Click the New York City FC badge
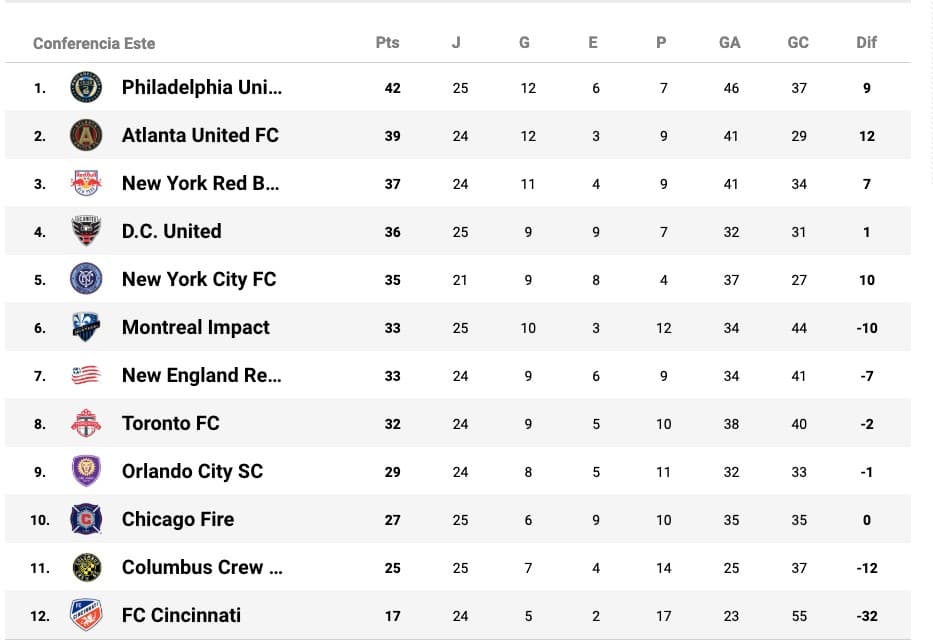The width and height of the screenshot is (933, 643). [86, 279]
